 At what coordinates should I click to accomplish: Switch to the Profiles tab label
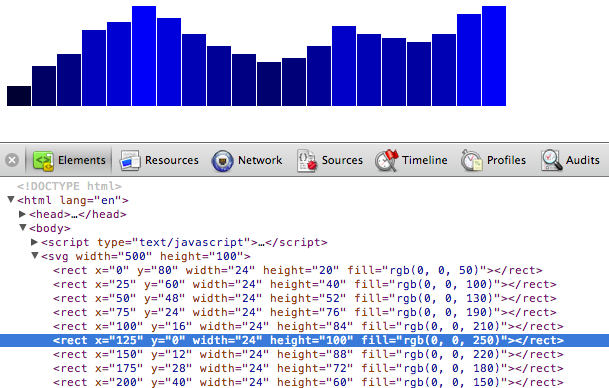[506, 160]
